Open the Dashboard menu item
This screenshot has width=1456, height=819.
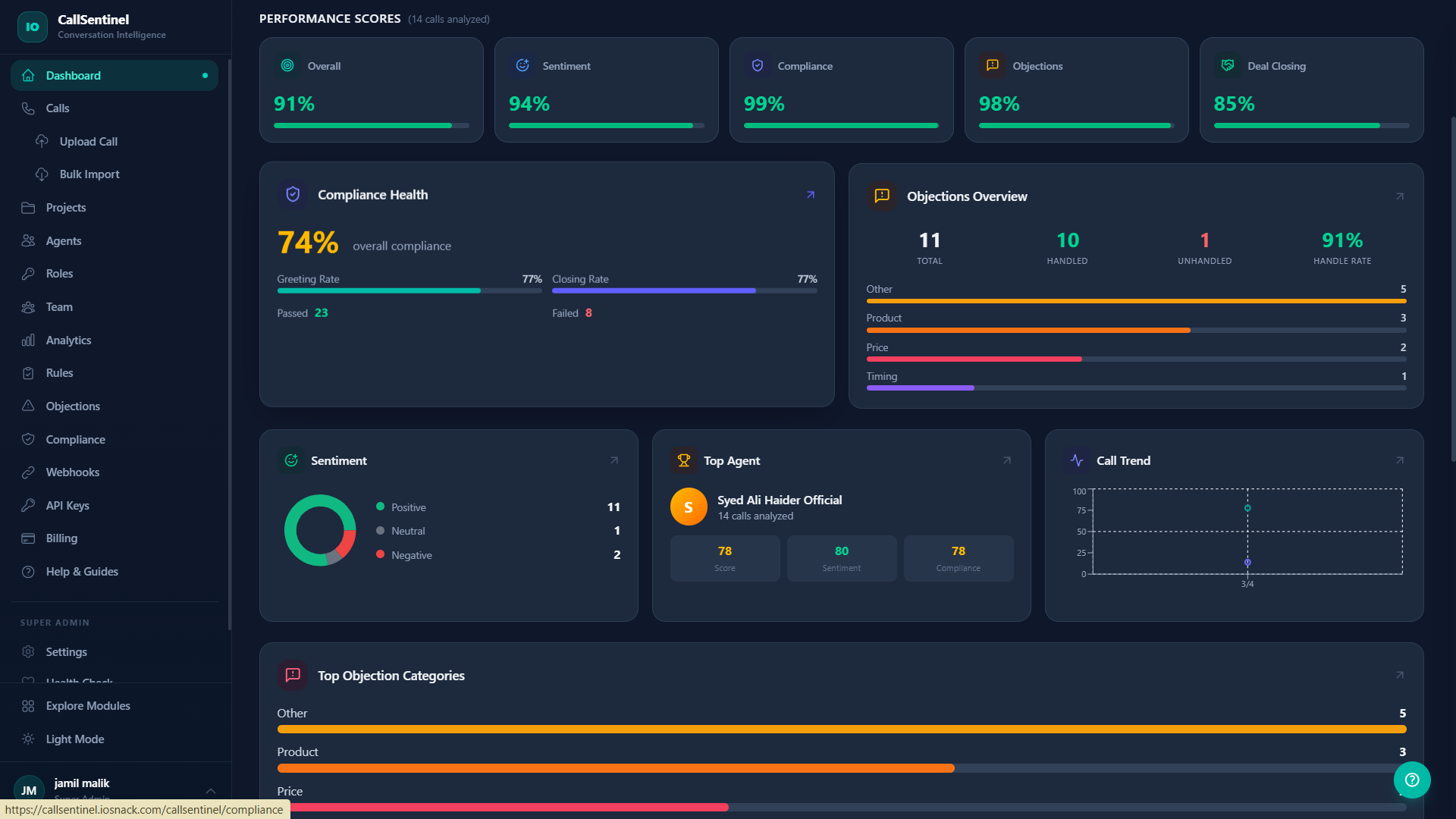(x=114, y=76)
